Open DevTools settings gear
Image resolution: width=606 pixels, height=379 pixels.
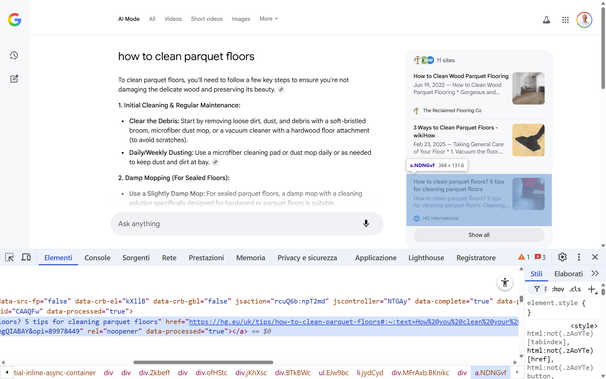[562, 257]
